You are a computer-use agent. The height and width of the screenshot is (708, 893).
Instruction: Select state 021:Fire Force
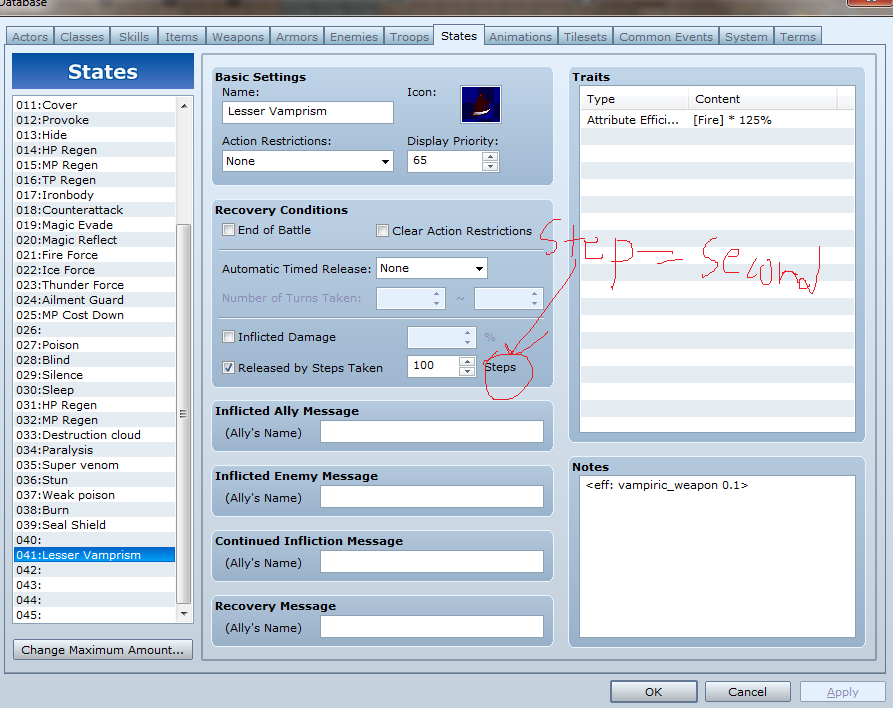coord(95,255)
